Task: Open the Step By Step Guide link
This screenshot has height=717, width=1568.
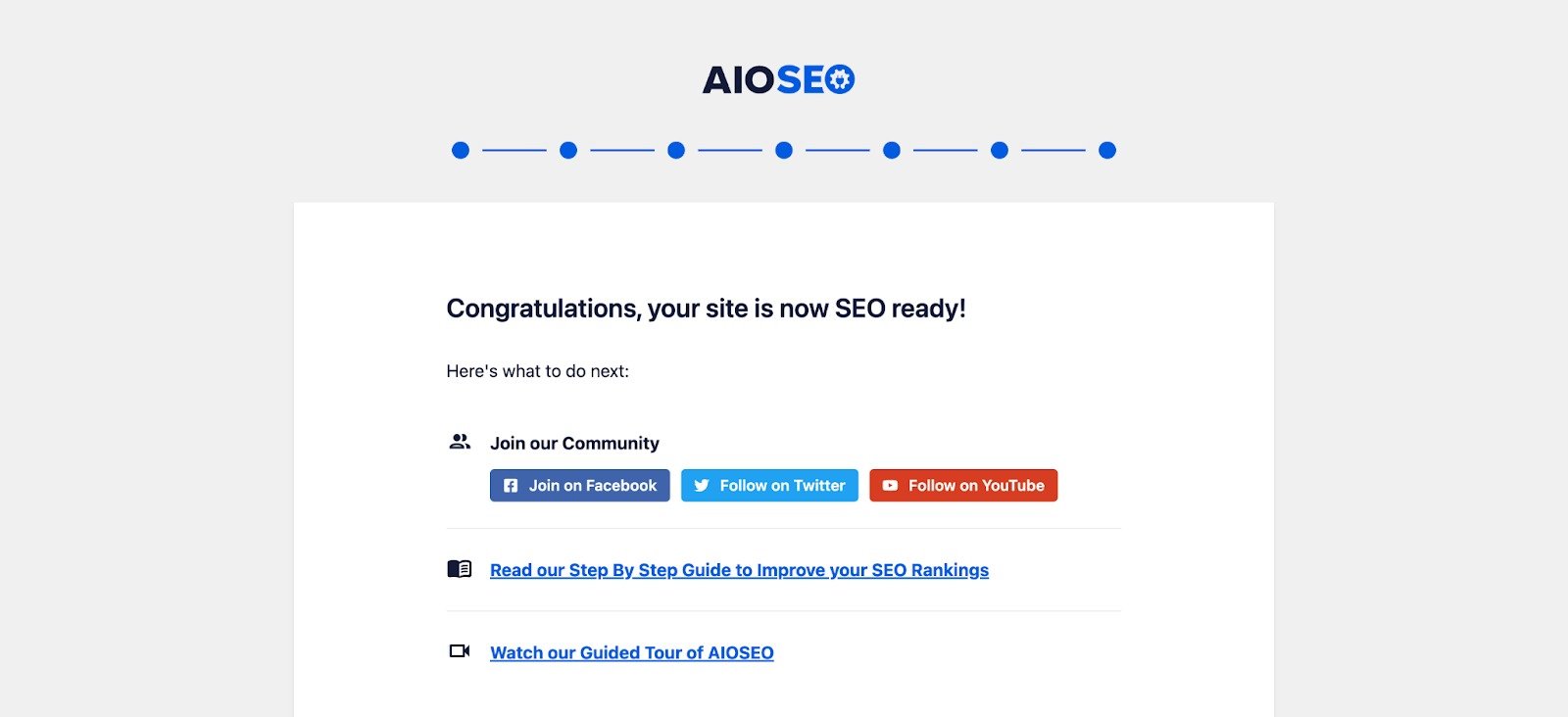Action: (x=739, y=570)
